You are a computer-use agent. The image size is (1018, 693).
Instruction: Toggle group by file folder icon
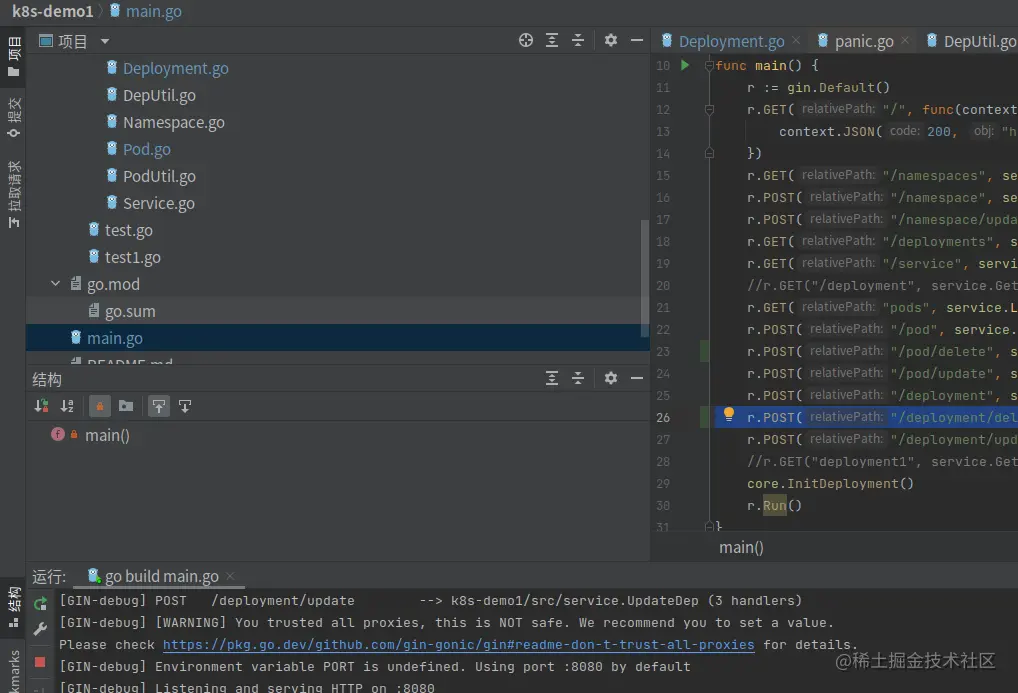coord(126,407)
